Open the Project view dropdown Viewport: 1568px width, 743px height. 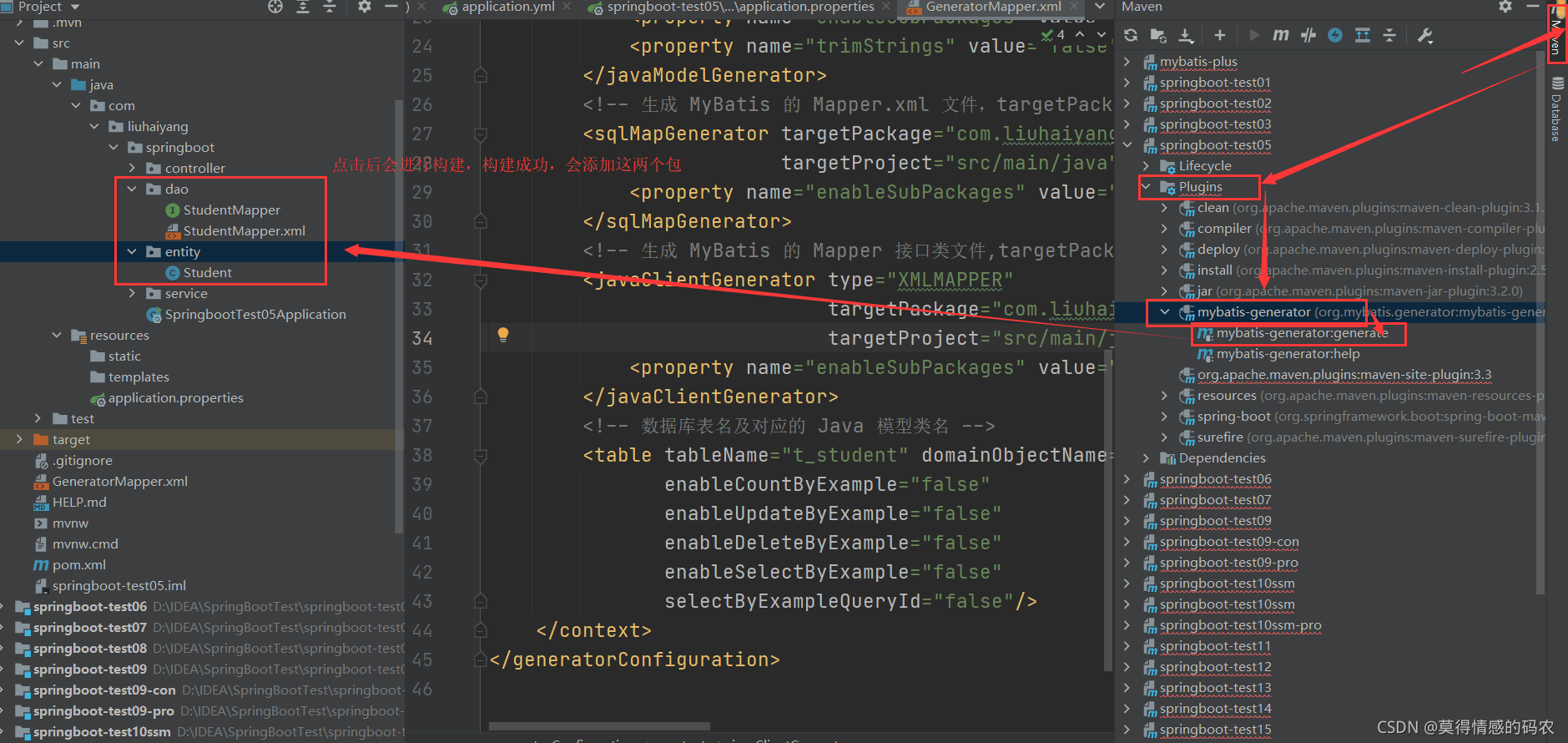[x=75, y=7]
